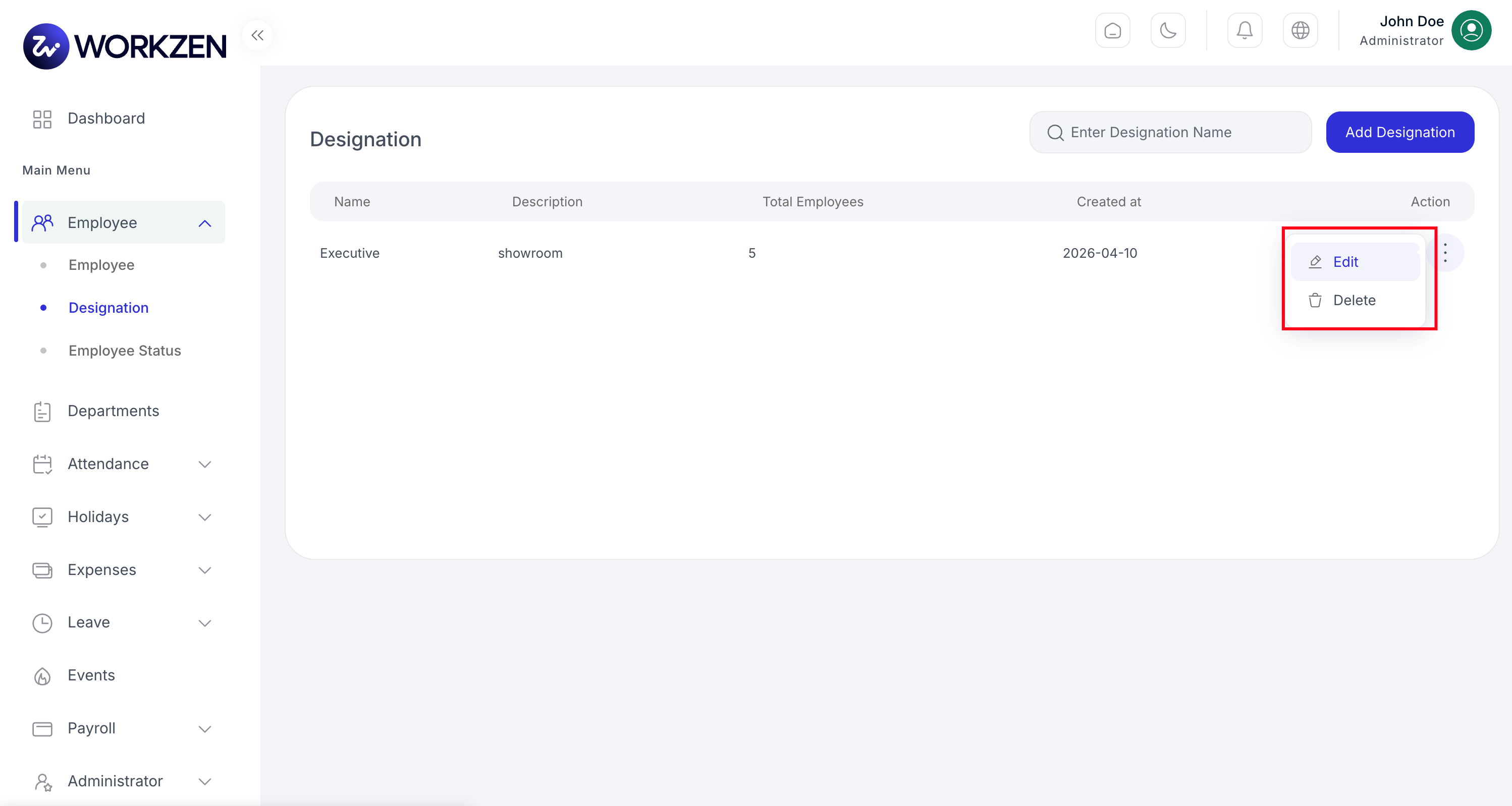
Task: Open Dashboard menu item
Action: (x=106, y=119)
